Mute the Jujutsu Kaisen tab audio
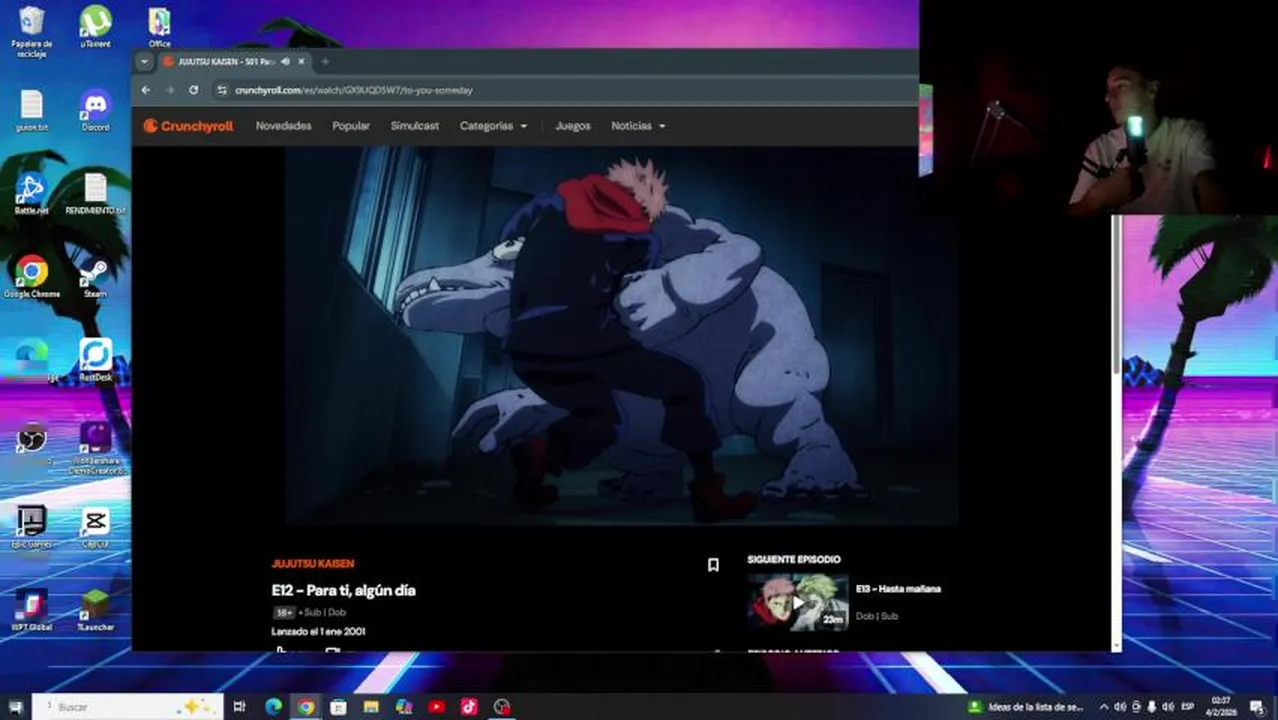This screenshot has width=1278, height=720. point(285,62)
